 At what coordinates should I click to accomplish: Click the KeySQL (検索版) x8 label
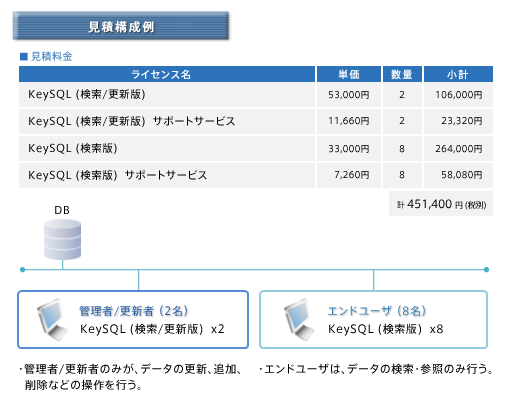point(385,329)
